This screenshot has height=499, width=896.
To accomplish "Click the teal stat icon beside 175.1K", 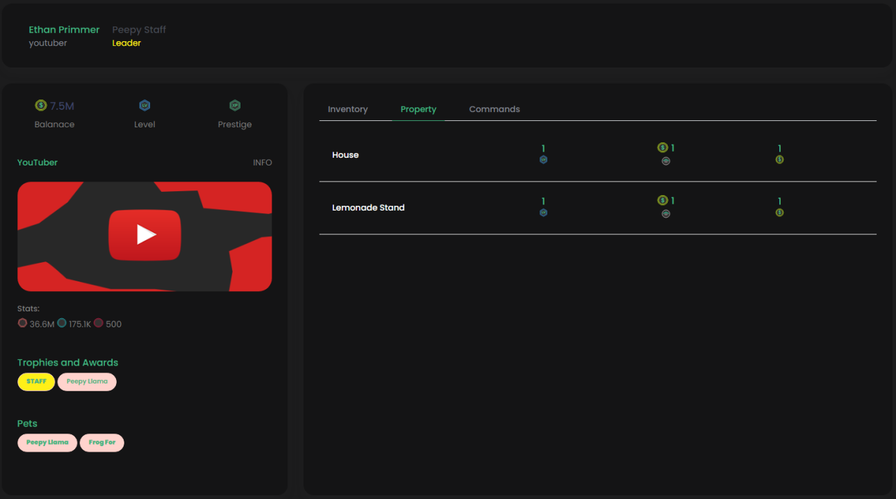I will tap(62, 323).
